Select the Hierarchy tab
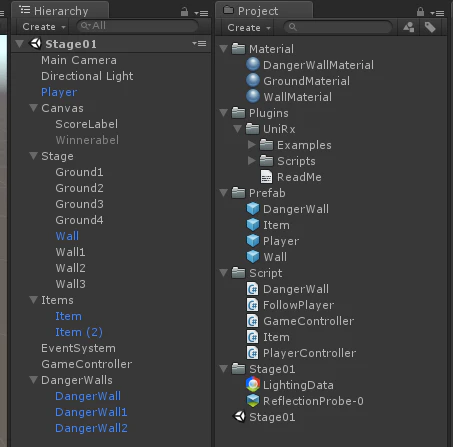 click(x=60, y=11)
